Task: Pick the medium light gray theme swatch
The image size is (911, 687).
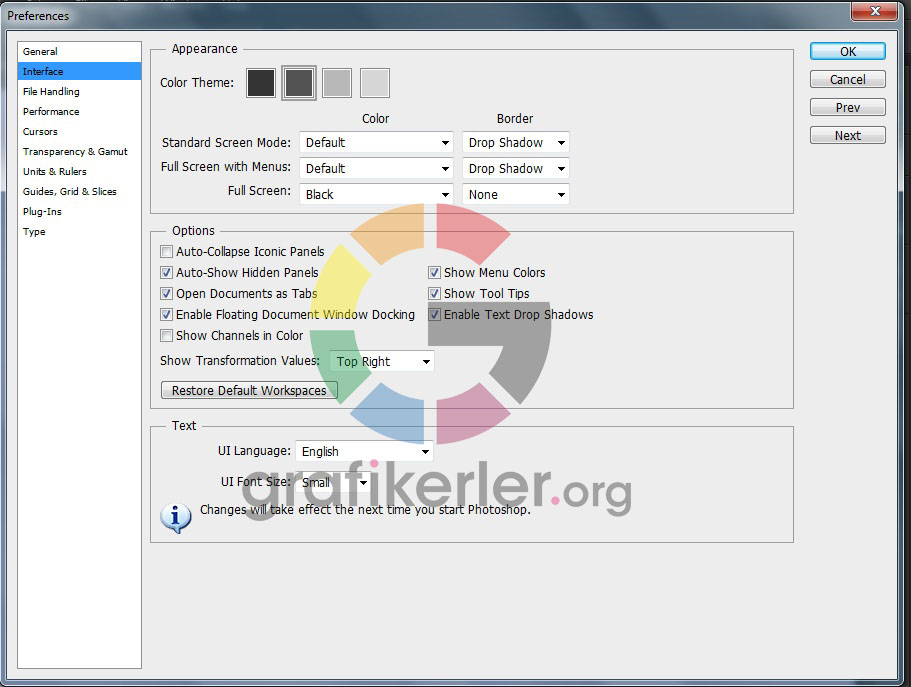Action: [x=337, y=83]
